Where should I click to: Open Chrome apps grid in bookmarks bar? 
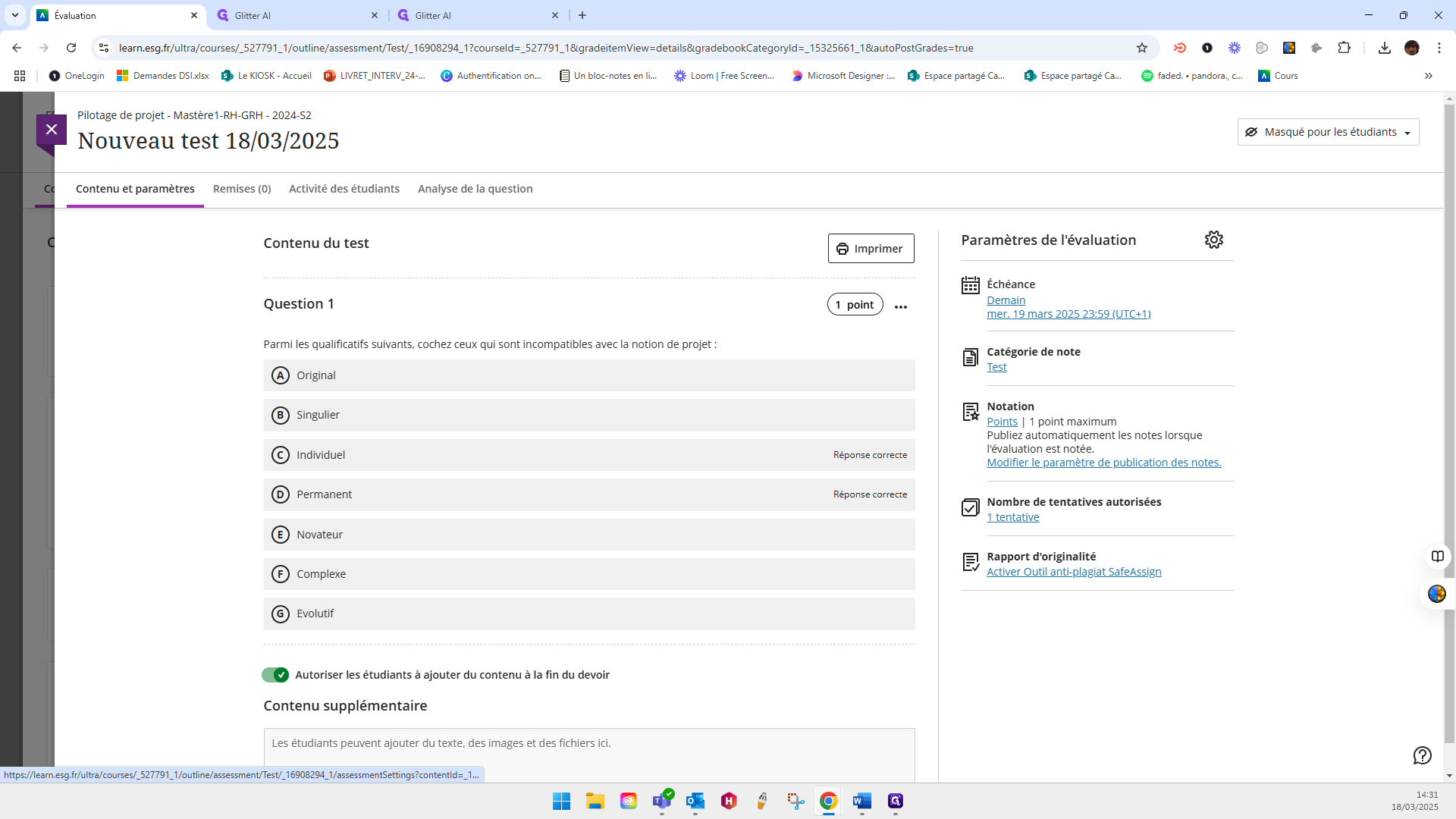[20, 76]
